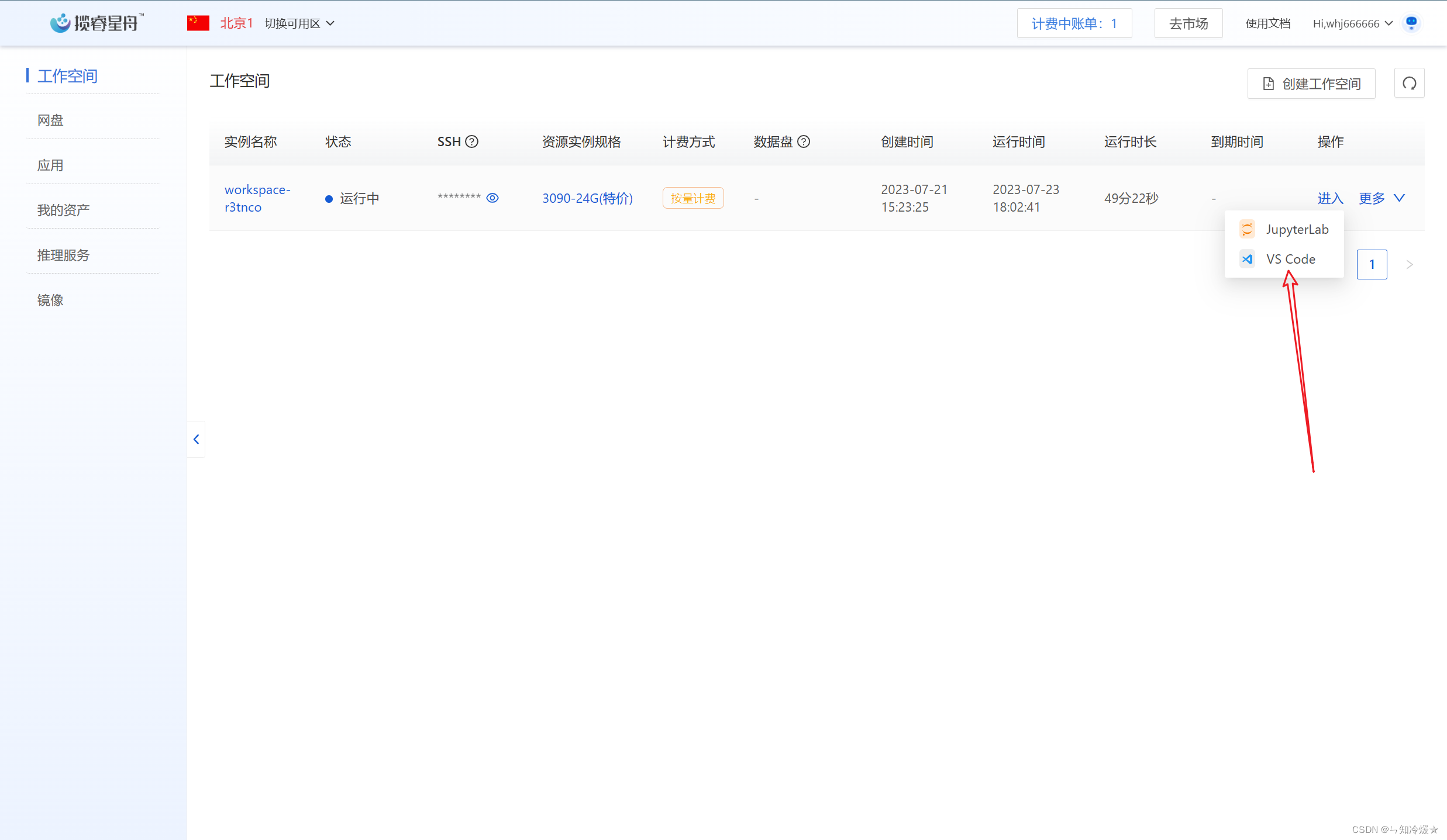1447x840 pixels.
Task: Collapse the sidebar with the left chevron
Action: pos(197,439)
